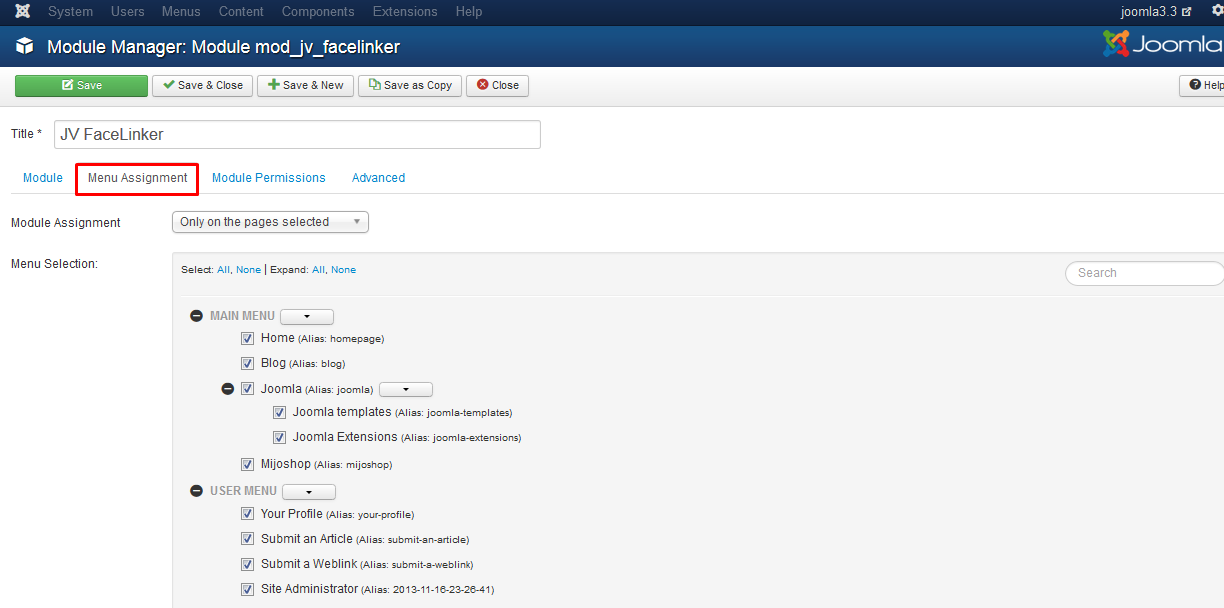1224x608 pixels.
Task: Collapse the User Menu section minus icon
Action: click(x=196, y=491)
